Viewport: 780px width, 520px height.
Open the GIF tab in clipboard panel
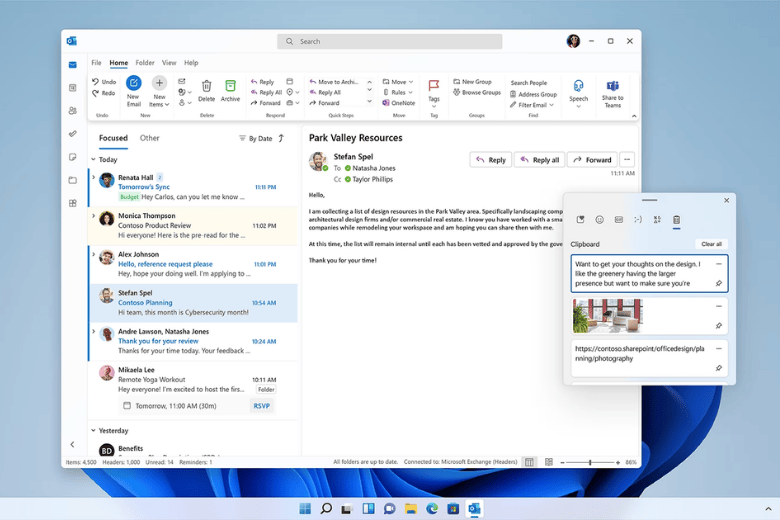click(618, 219)
